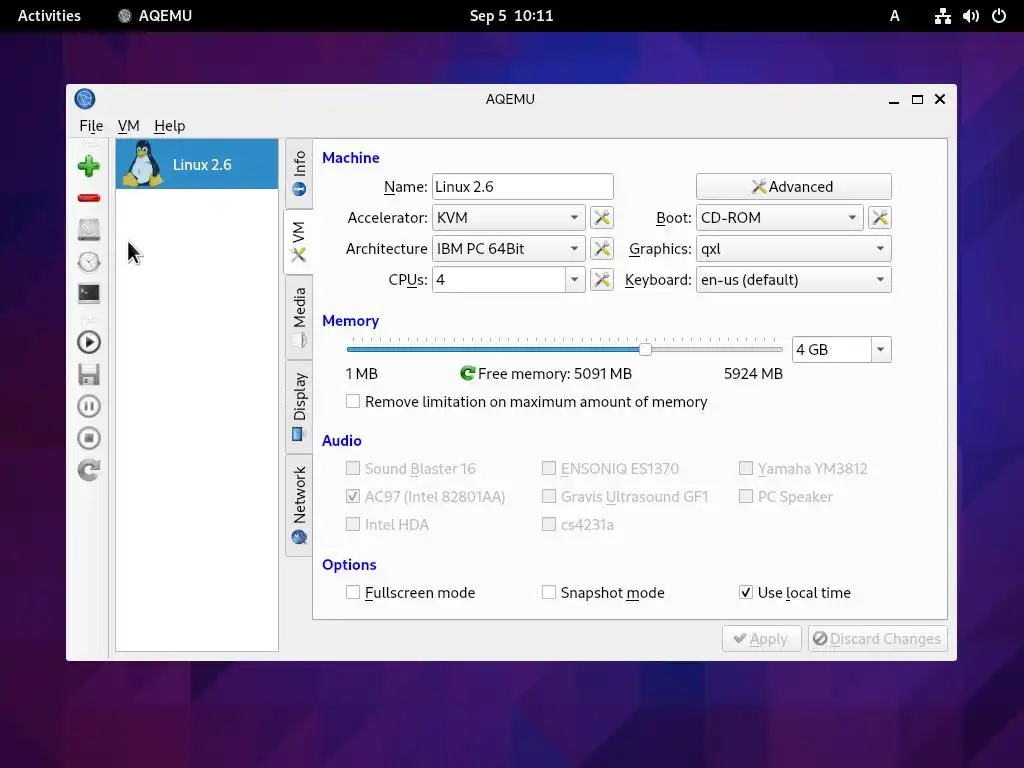The height and width of the screenshot is (768, 1024).
Task: Select the VM vertical tab
Action: (x=298, y=242)
